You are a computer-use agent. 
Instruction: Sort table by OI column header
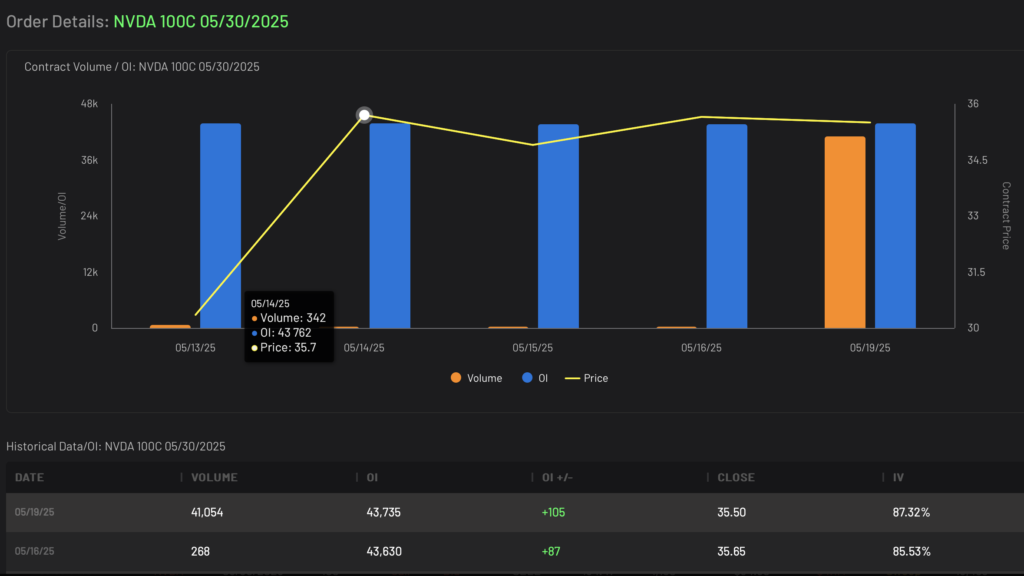pyautogui.click(x=372, y=477)
